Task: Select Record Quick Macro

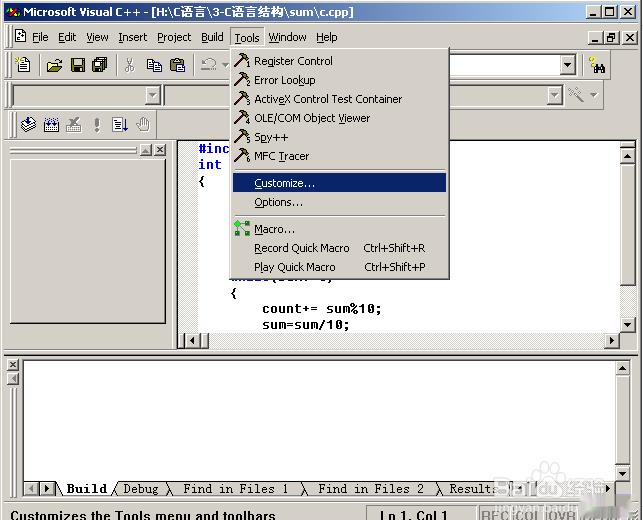Action: 339,248
